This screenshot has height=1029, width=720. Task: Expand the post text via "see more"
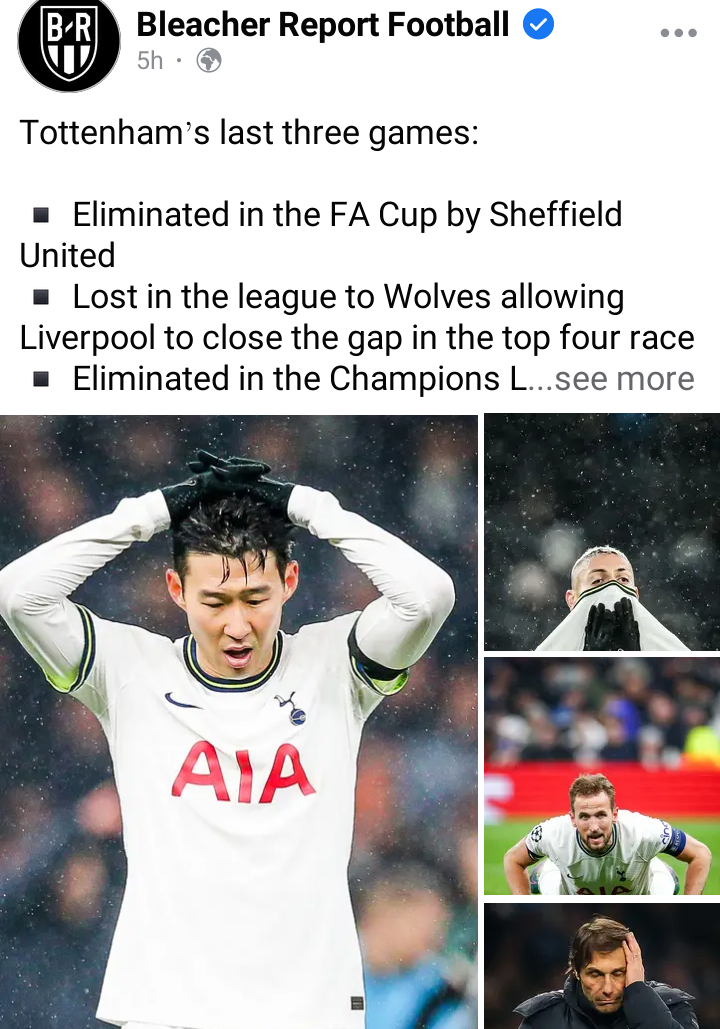coord(624,379)
